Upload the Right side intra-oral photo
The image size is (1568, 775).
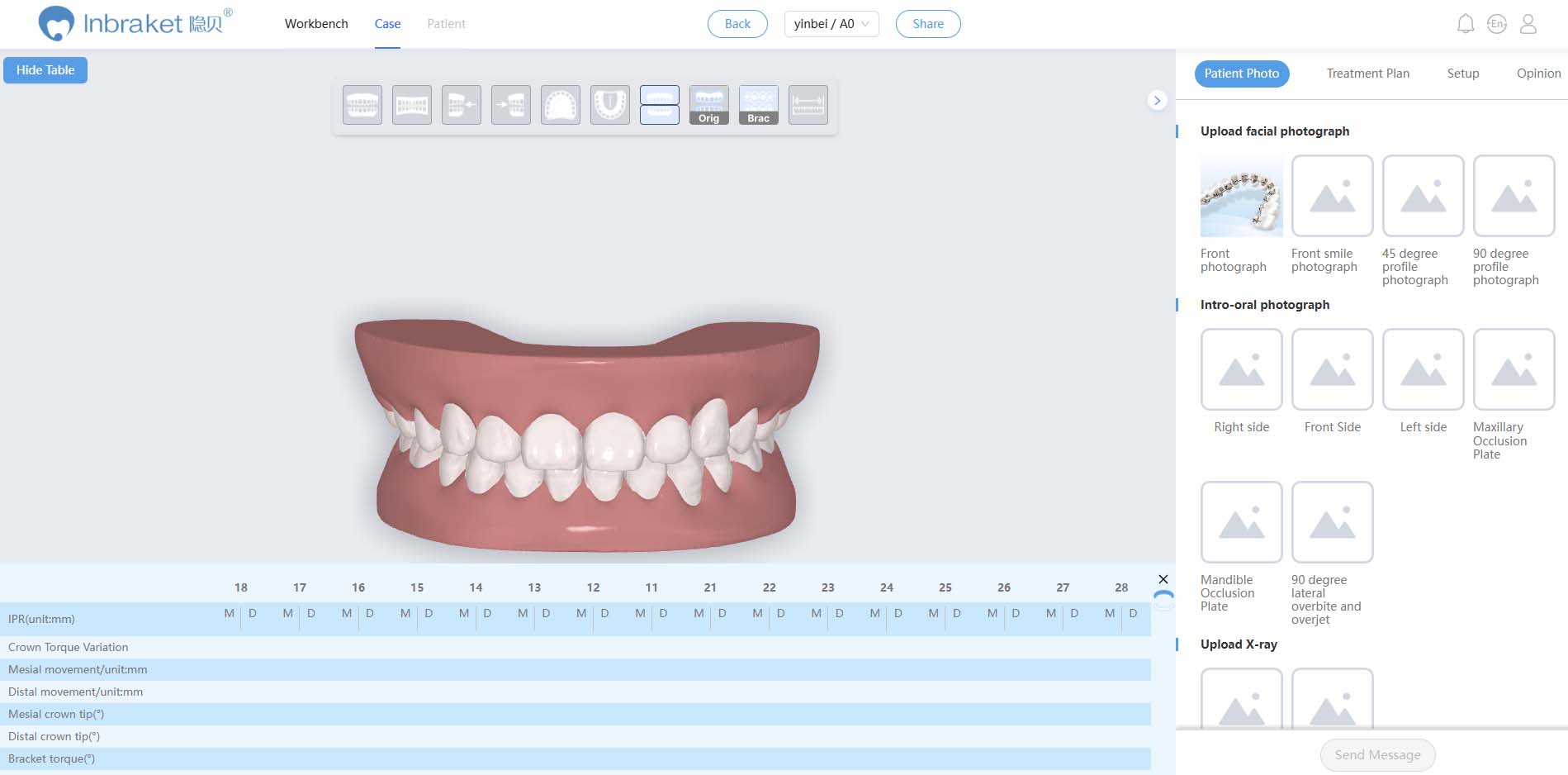1242,369
